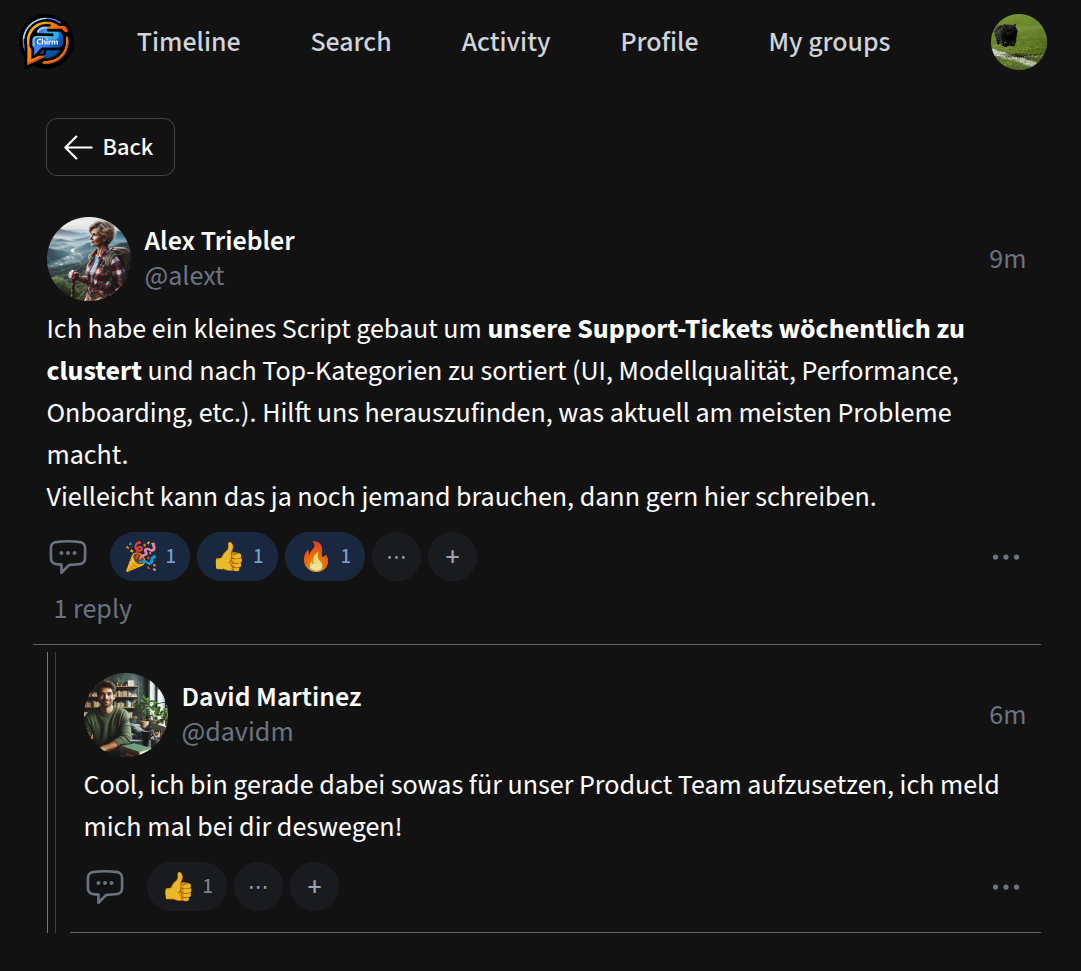Toggle the party reaction on Alex's post
The width and height of the screenshot is (1081, 971).
(x=149, y=557)
